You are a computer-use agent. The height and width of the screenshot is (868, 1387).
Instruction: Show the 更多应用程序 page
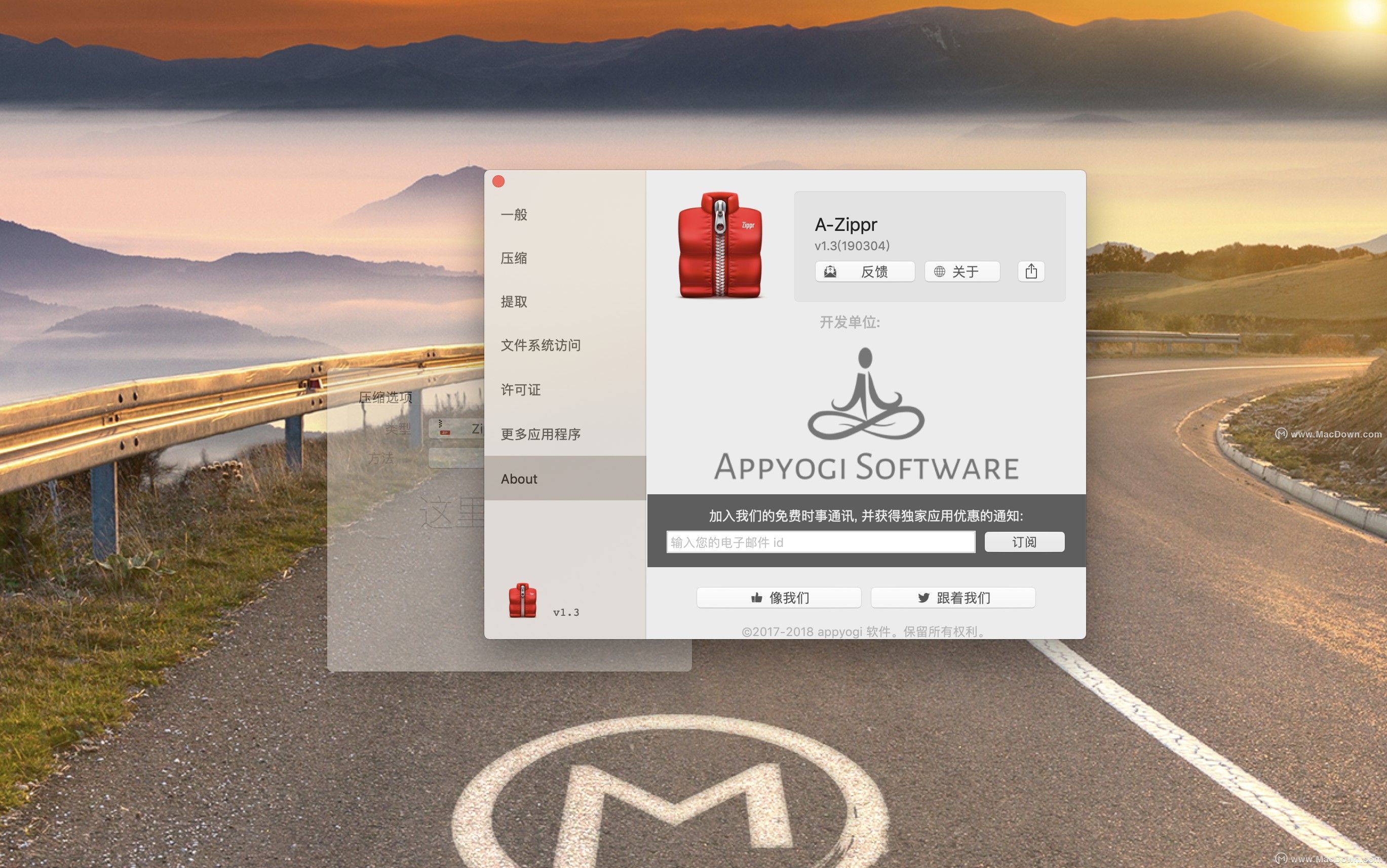click(x=565, y=434)
